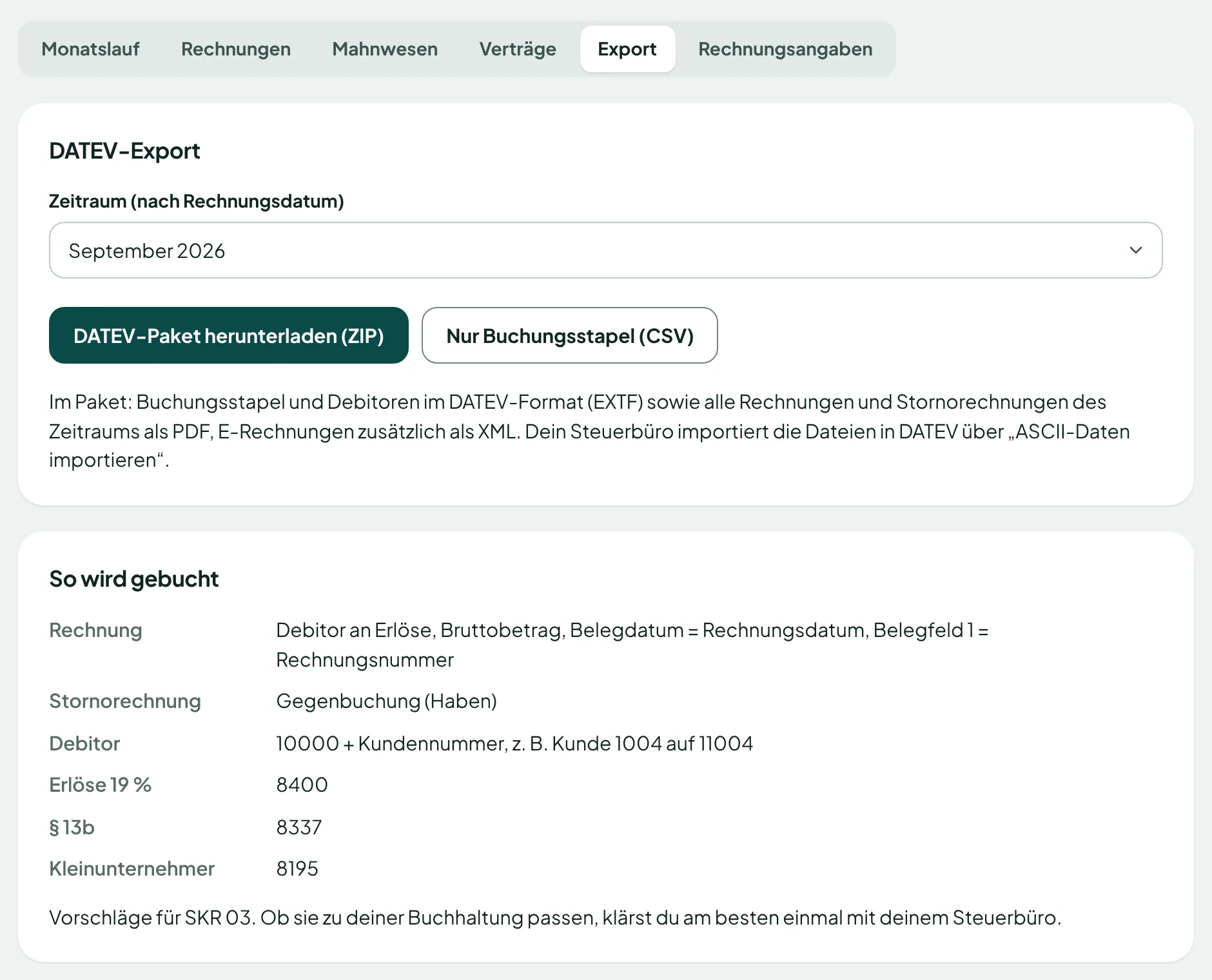Click the Im Paket description paragraph
The image size is (1212, 980).
(x=589, y=431)
